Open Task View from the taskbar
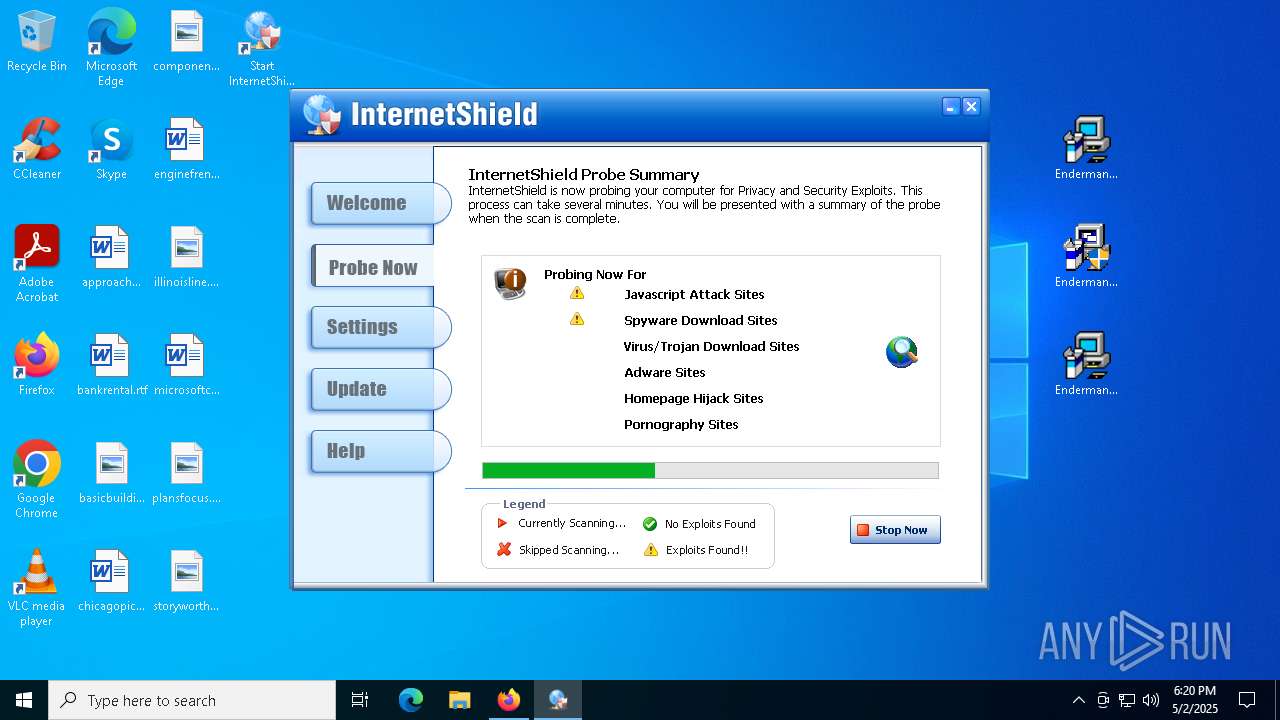1280x720 pixels. click(x=360, y=700)
